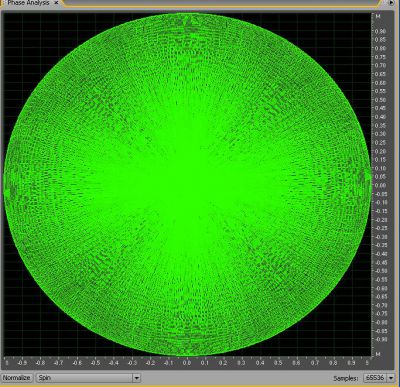Viewport: 400px width, 387px height.
Task: Click the top M marker on vertical ruler
Action: (378, 16)
